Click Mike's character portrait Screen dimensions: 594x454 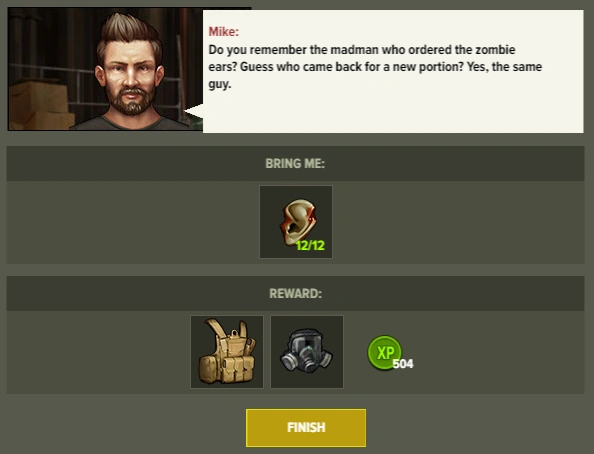click(105, 69)
